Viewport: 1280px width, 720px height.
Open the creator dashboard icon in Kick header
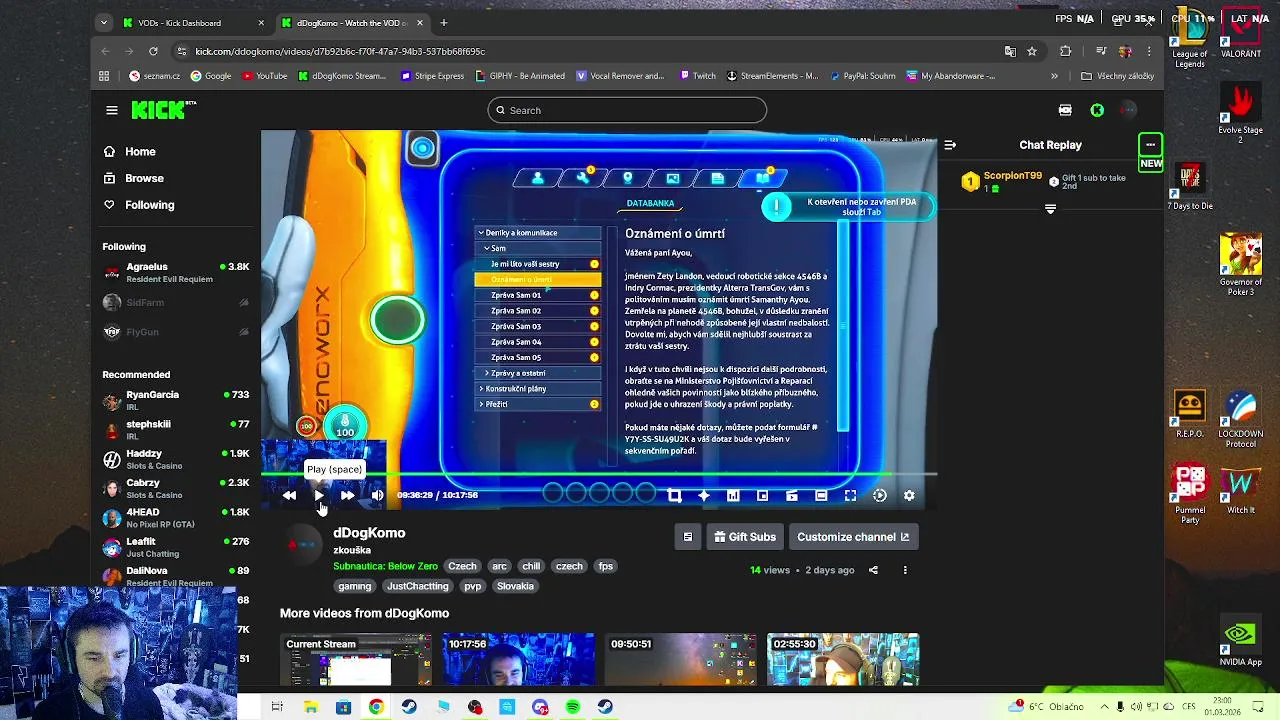click(1065, 110)
